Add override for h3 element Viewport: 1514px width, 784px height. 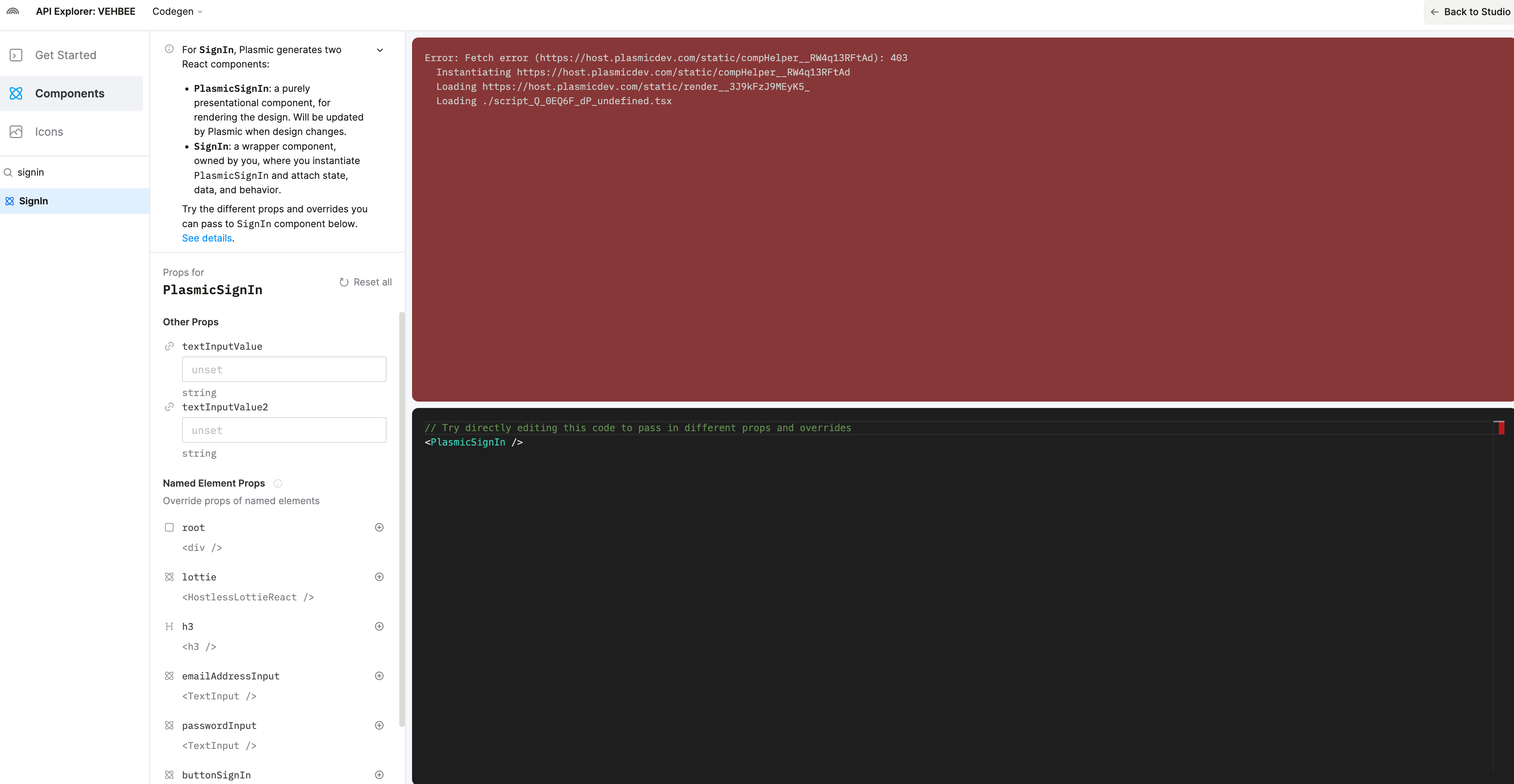click(379, 626)
